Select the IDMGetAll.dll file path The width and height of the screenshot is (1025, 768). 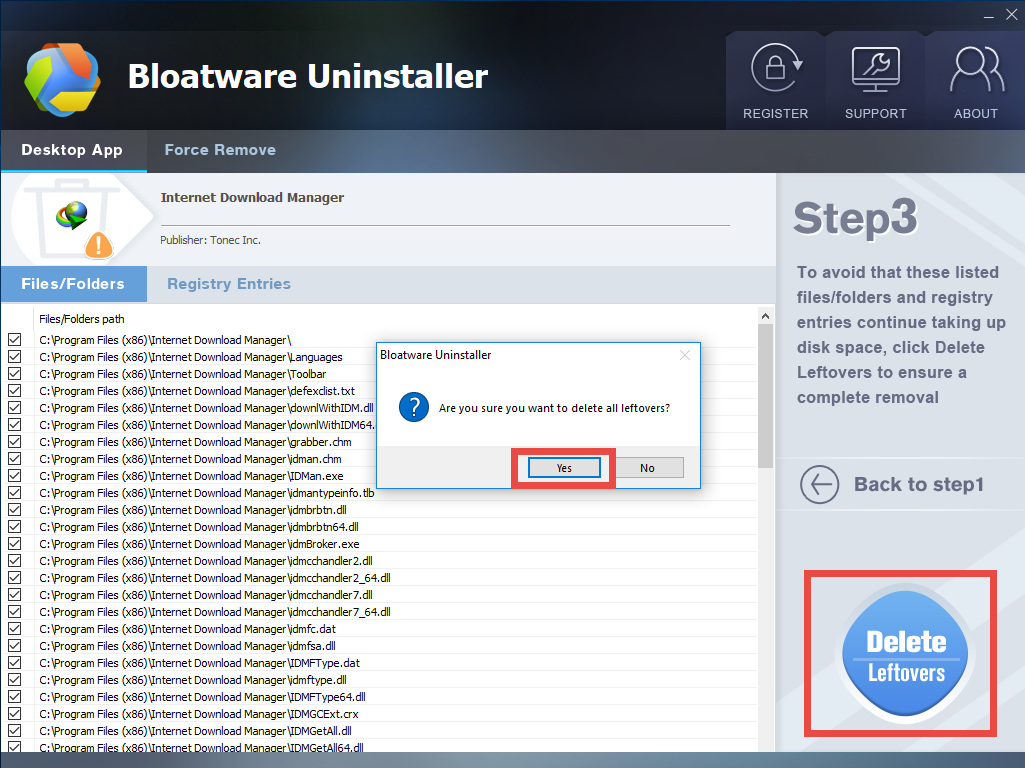195,731
